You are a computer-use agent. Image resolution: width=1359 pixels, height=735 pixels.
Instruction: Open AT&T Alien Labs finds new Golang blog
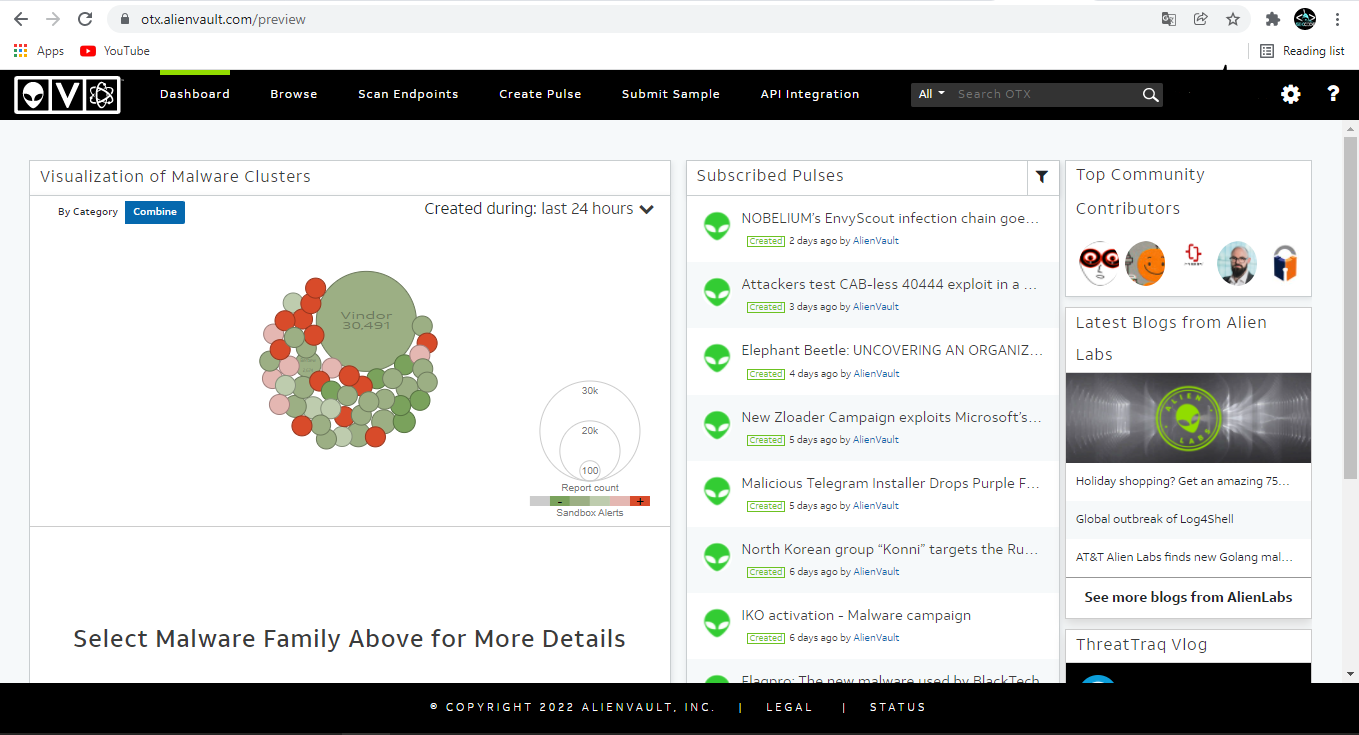click(1184, 557)
